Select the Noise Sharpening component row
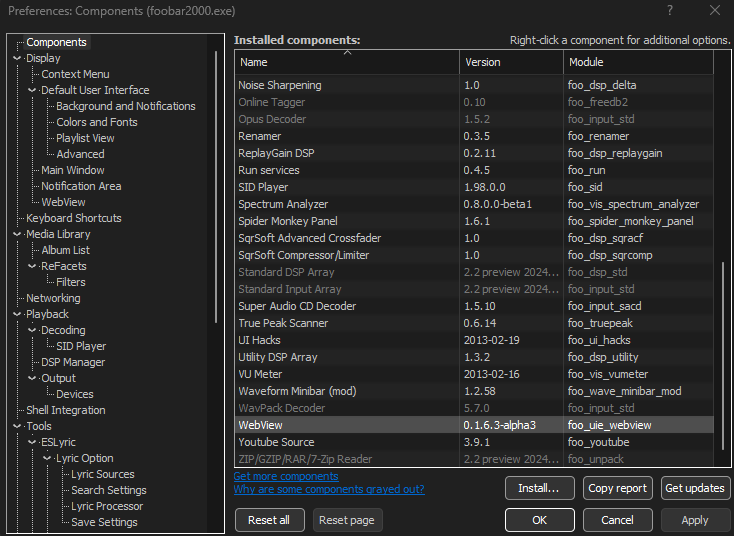The height and width of the screenshot is (536, 734). coord(474,85)
